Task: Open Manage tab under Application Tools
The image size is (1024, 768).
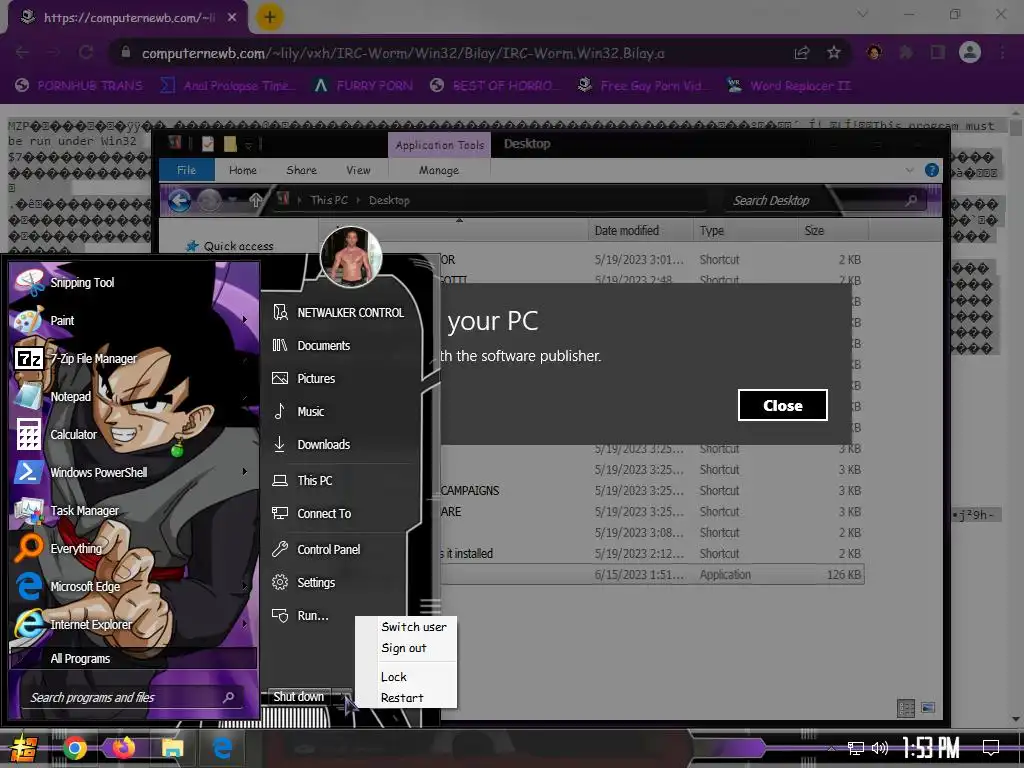Action: pyautogui.click(x=439, y=170)
